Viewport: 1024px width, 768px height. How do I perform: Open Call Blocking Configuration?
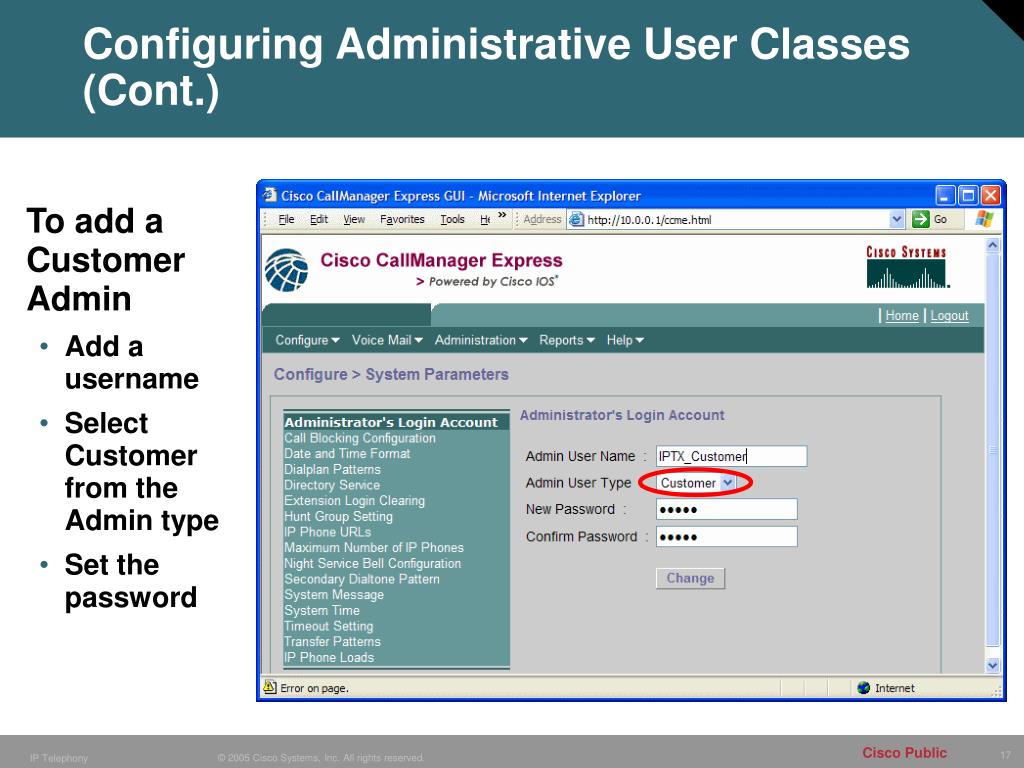click(x=360, y=438)
